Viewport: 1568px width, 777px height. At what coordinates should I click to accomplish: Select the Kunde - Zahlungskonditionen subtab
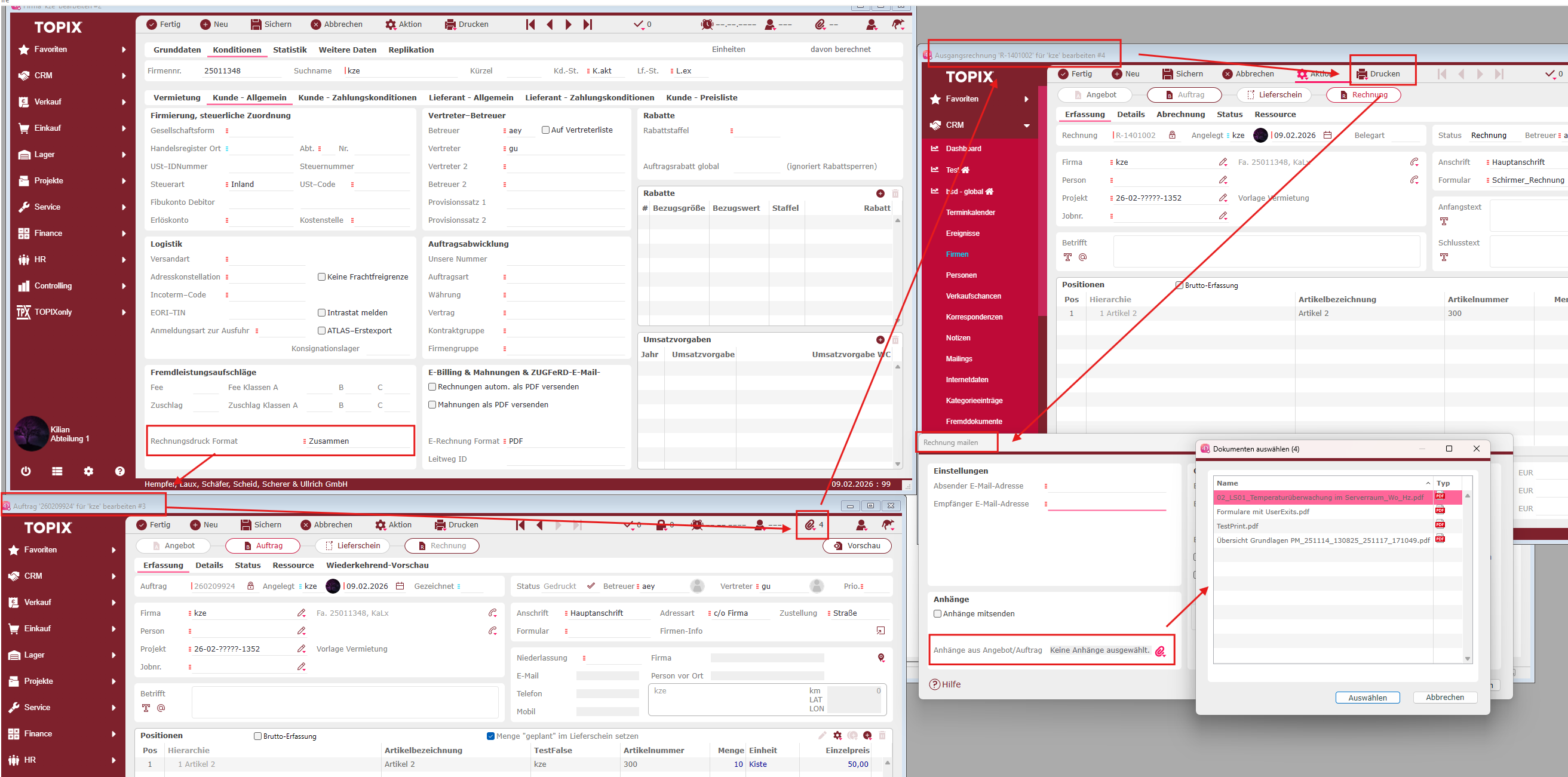coord(357,97)
